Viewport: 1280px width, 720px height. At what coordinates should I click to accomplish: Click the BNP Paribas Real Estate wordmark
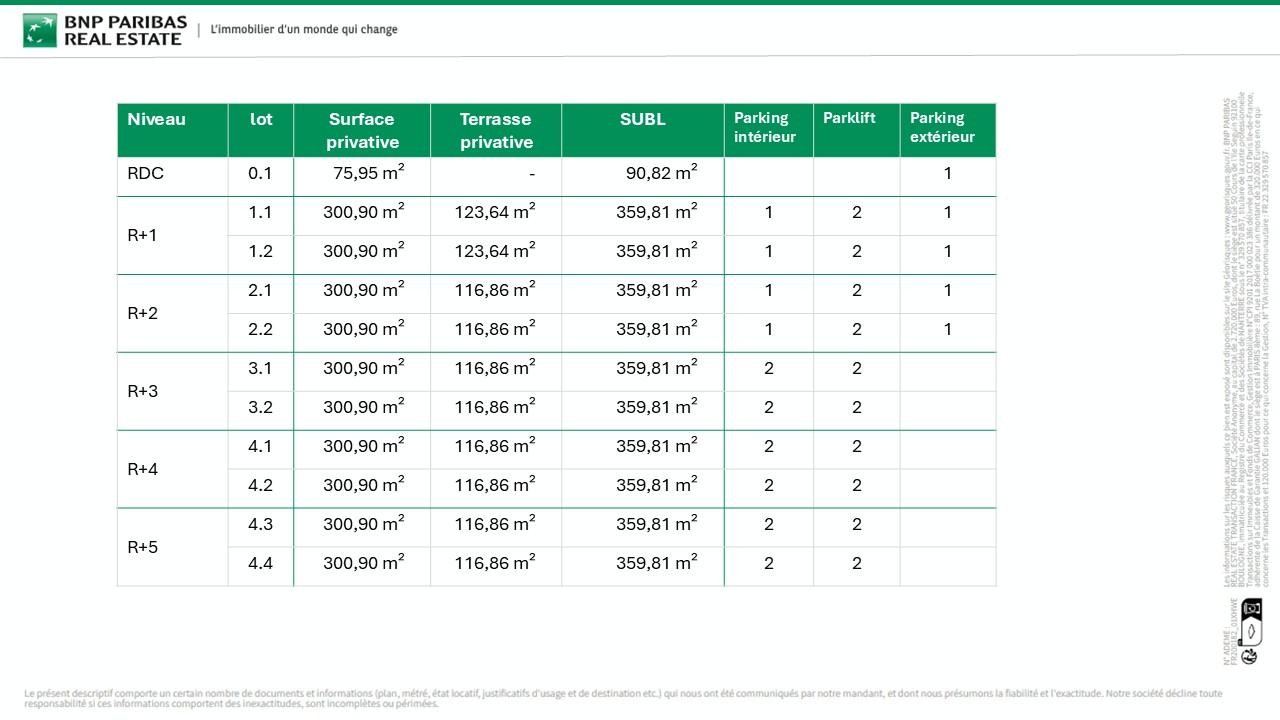coord(124,30)
